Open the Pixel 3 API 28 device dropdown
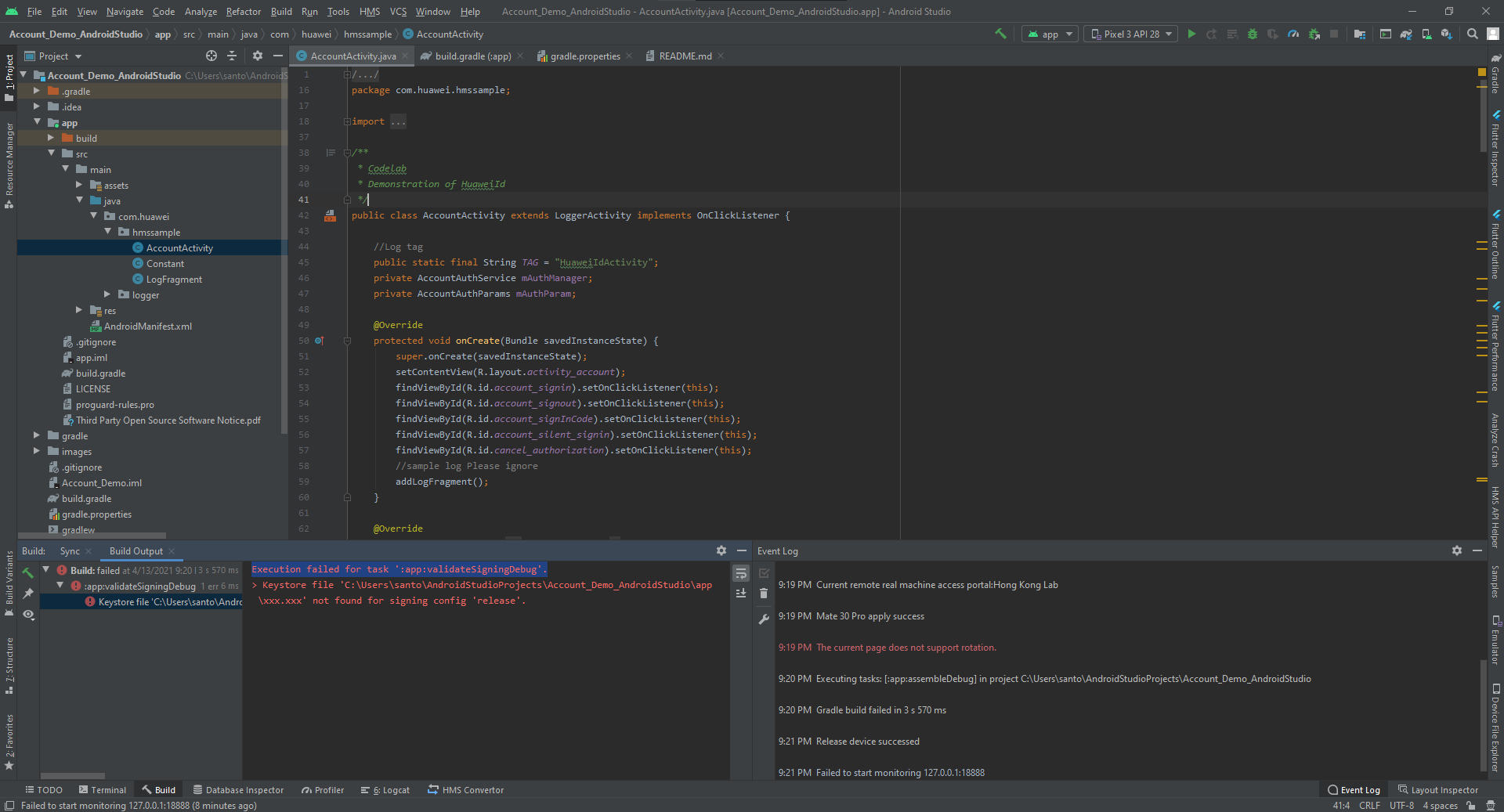The width and height of the screenshot is (1504, 812). pyautogui.click(x=1130, y=34)
